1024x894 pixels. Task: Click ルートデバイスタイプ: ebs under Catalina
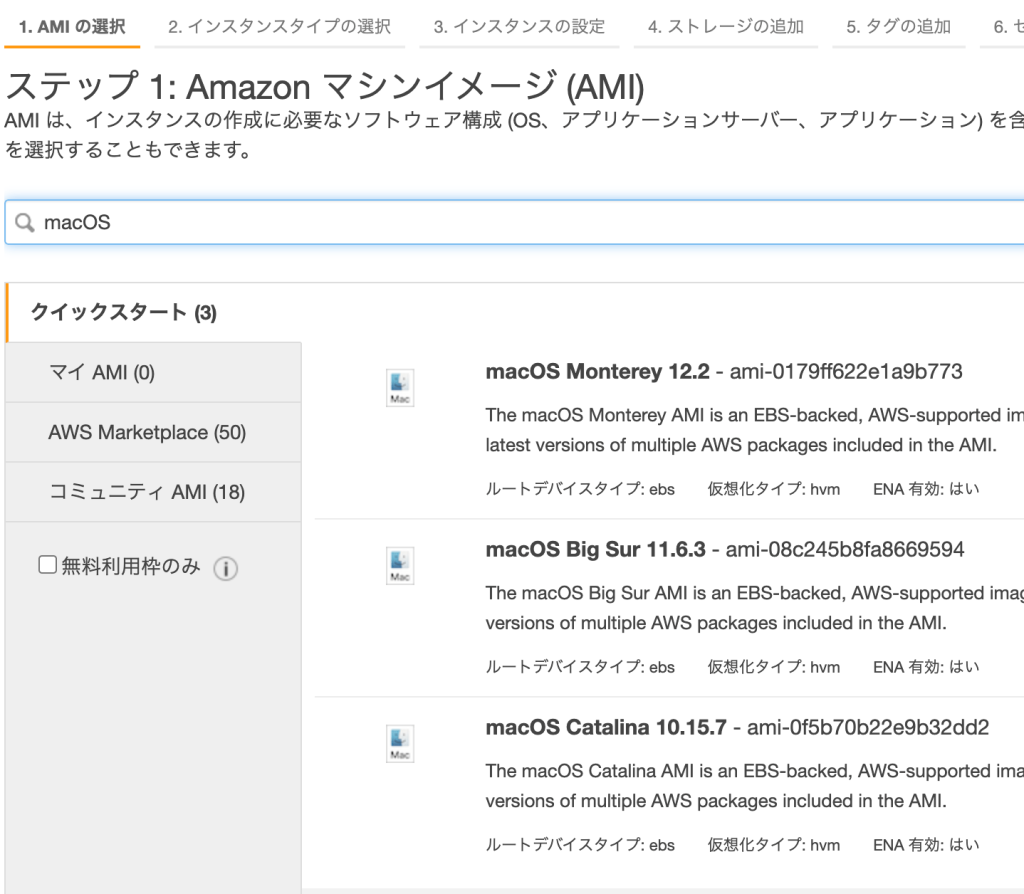click(580, 845)
